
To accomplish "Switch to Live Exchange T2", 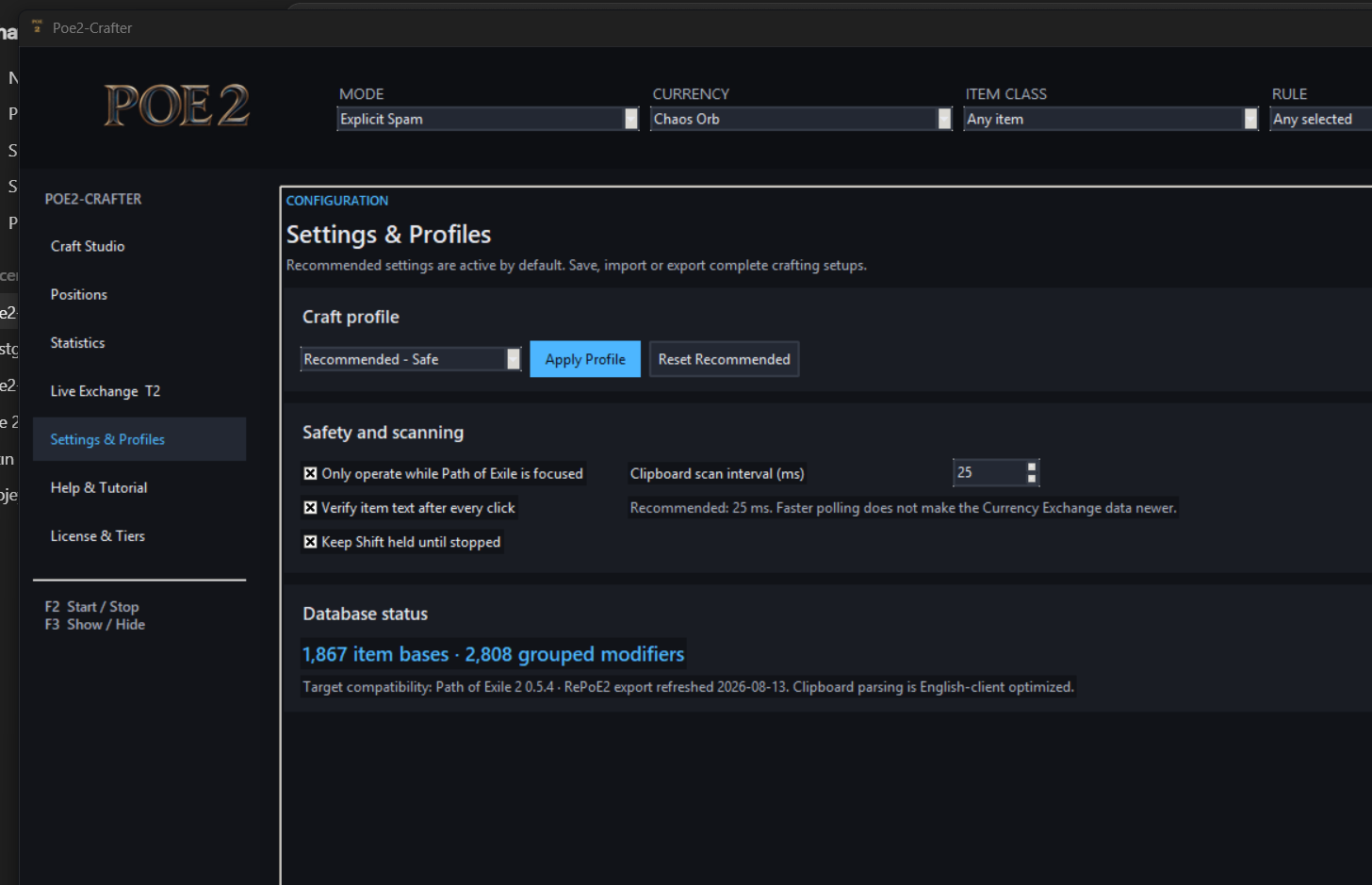I will (139, 391).
